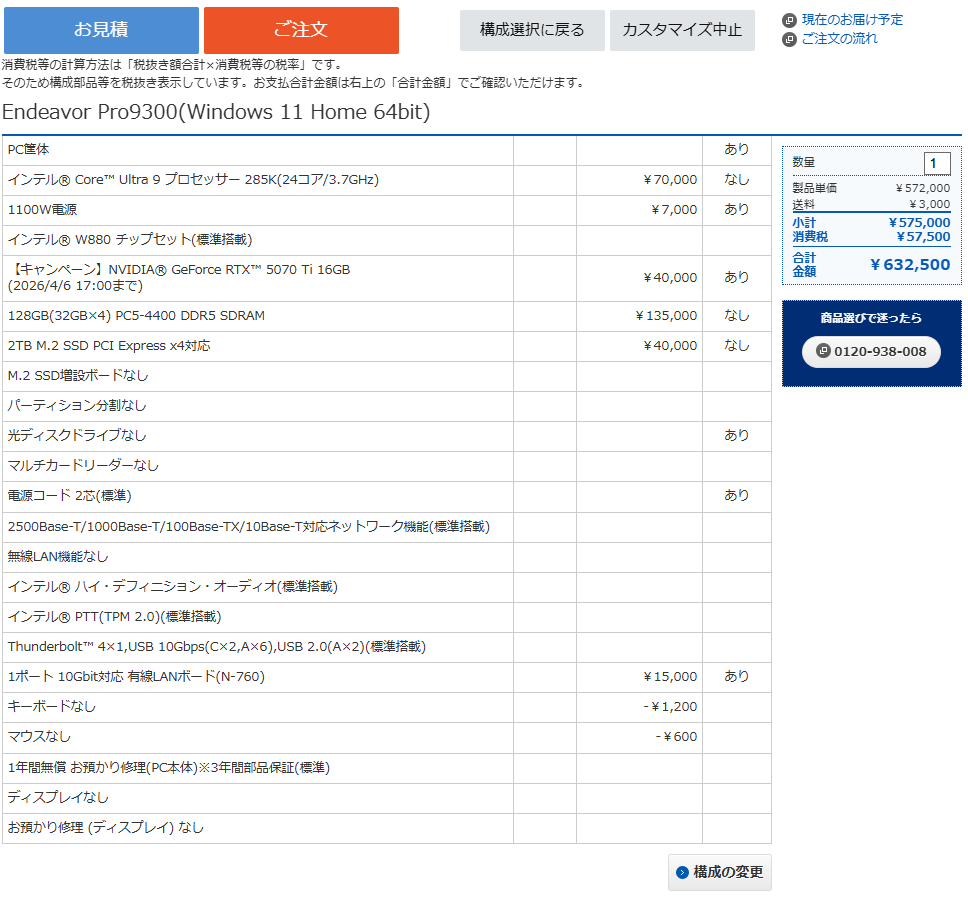968x901 pixels.
Task: Click the icon inside the 0120-938-008 button
Action: 823,351
